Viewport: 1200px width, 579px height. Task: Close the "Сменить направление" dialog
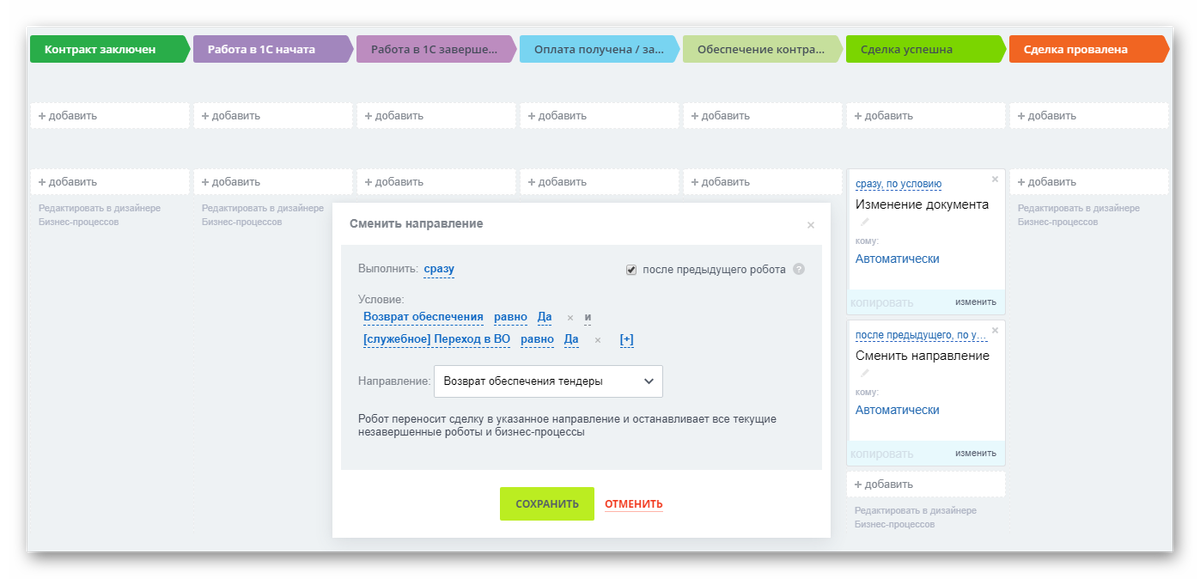(811, 225)
